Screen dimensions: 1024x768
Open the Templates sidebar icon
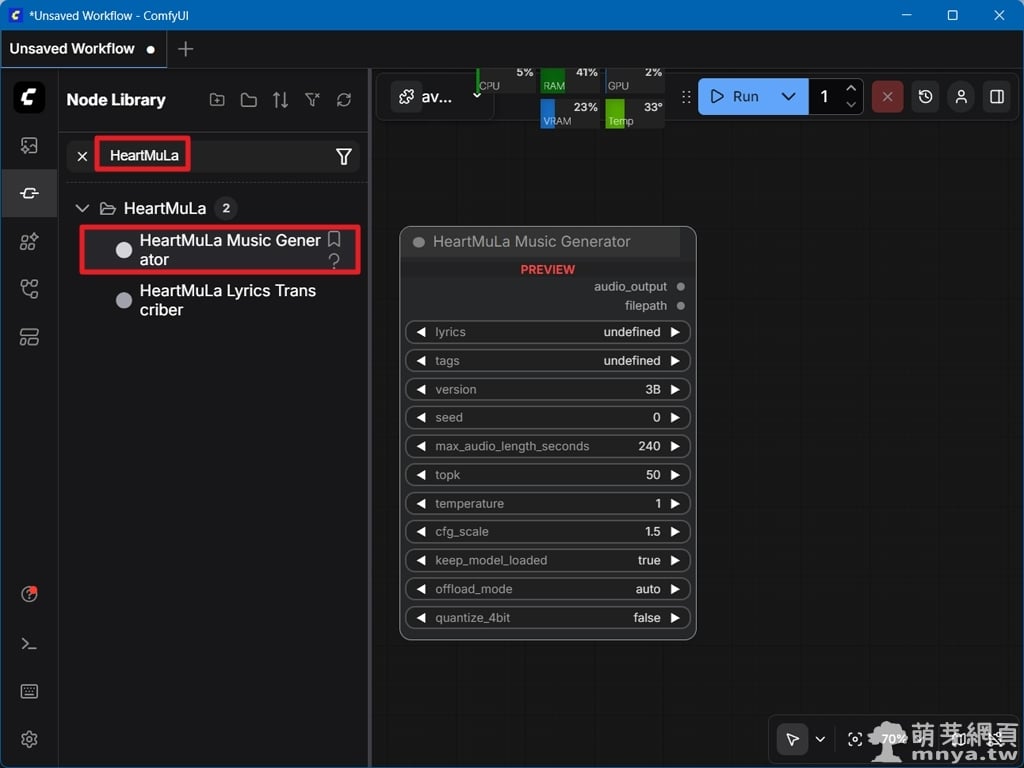click(x=29, y=337)
